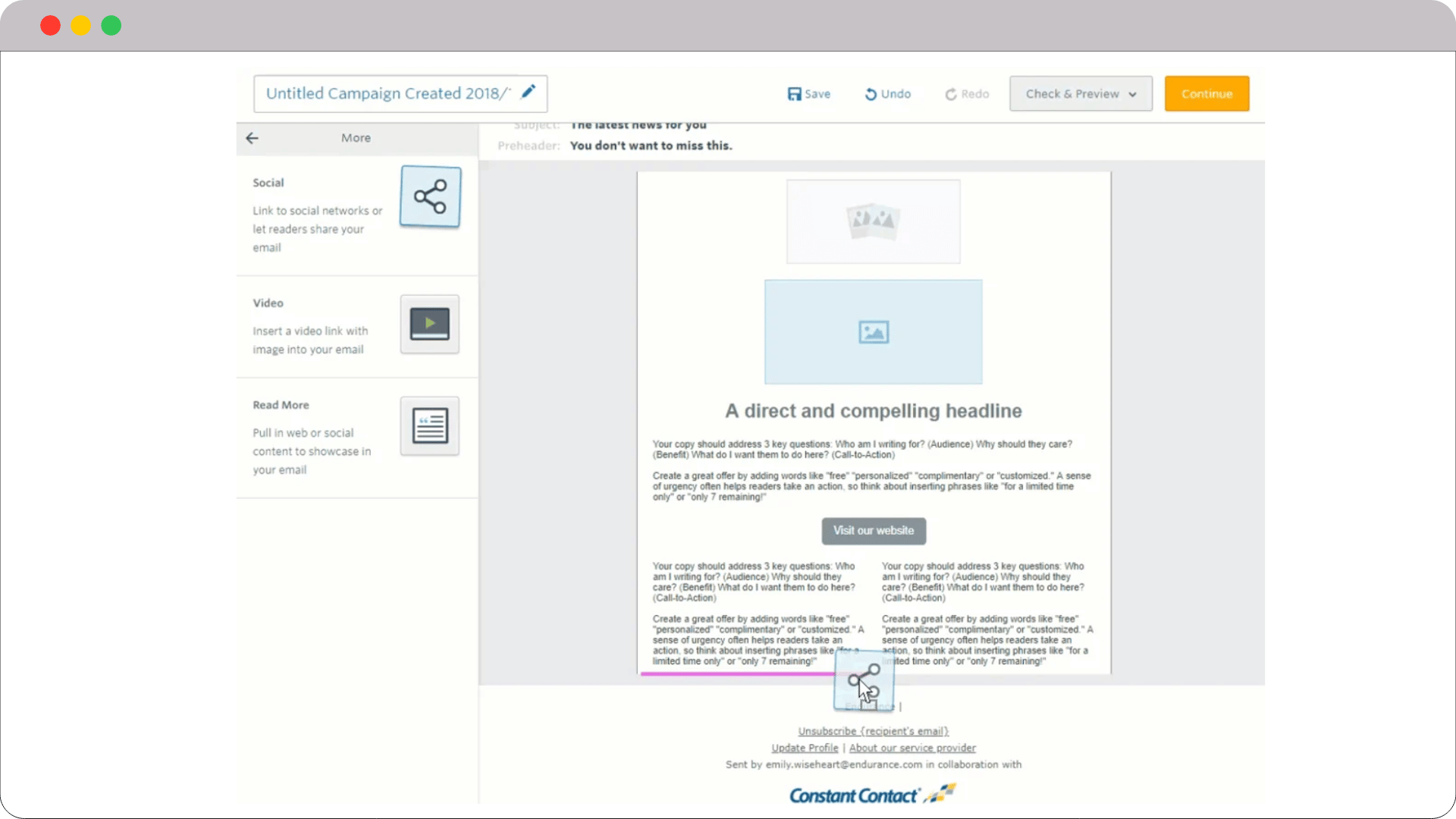The width and height of the screenshot is (1456, 819).
Task: Open the Check & Preview dropdown
Action: tap(1080, 93)
